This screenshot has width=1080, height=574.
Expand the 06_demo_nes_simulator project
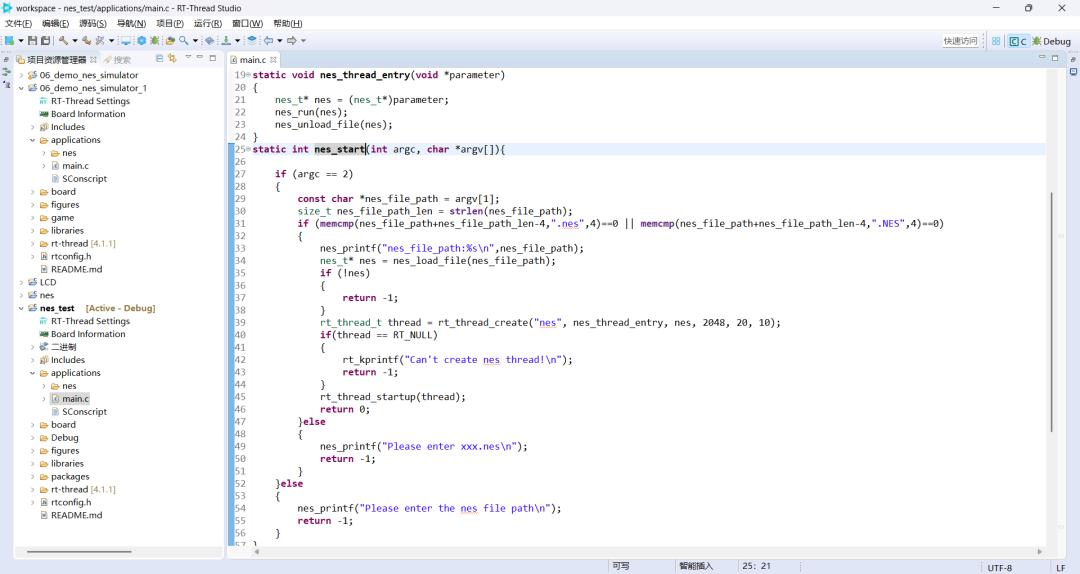point(21,75)
